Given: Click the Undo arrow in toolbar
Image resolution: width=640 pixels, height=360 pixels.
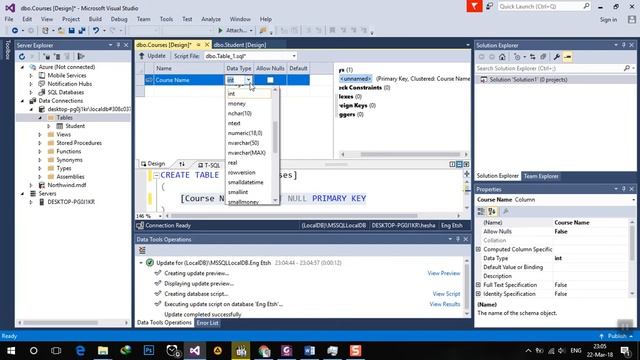Looking at the screenshot, I should click(96, 31).
